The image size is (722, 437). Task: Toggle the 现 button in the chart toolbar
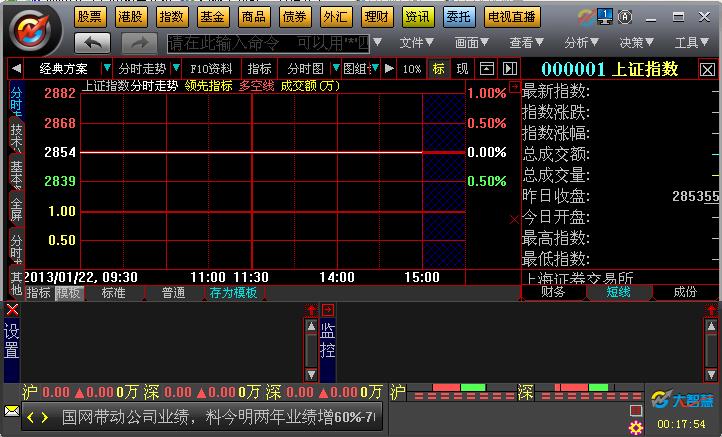(x=462, y=69)
